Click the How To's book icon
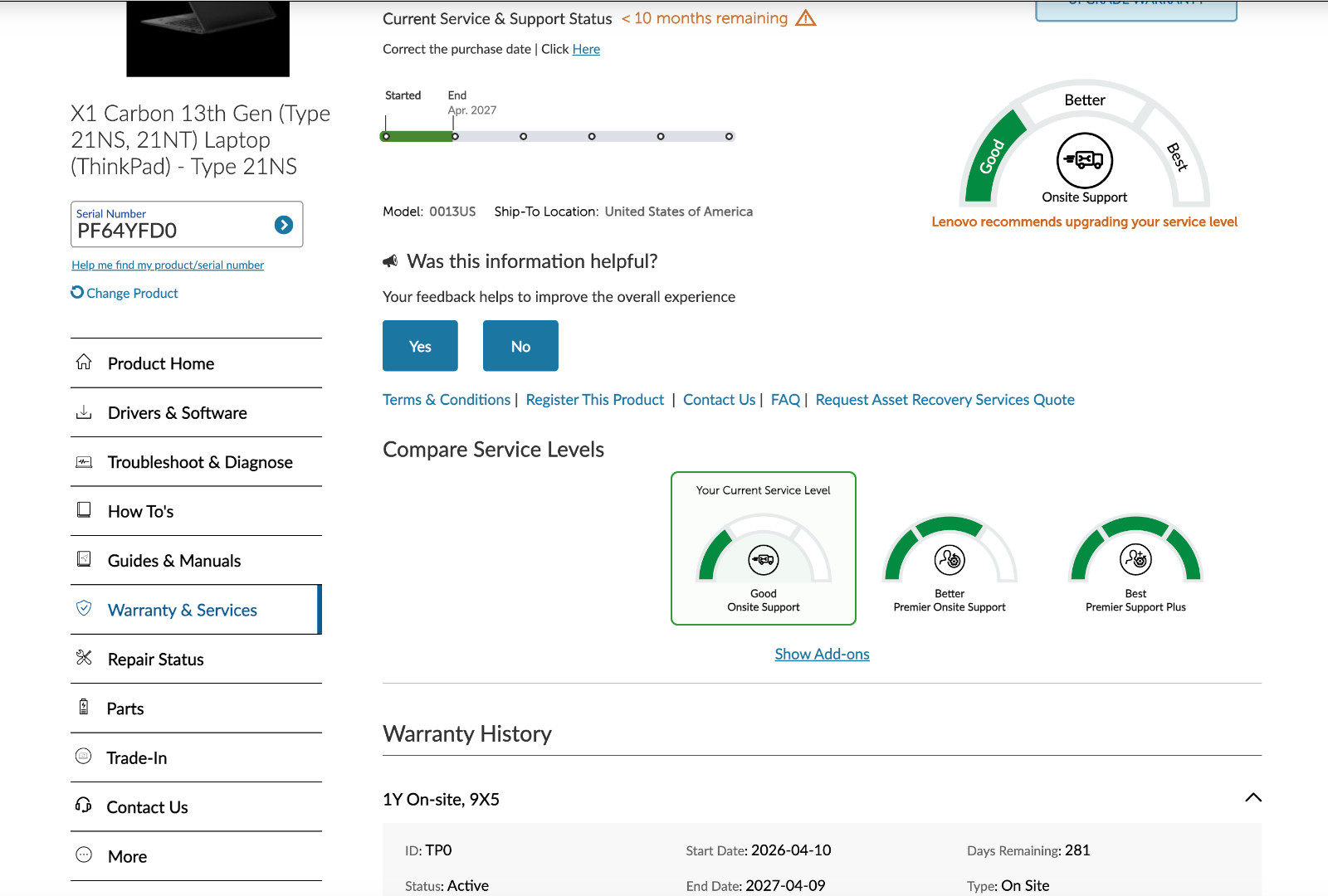Viewport: 1328px width, 896px height. [84, 509]
